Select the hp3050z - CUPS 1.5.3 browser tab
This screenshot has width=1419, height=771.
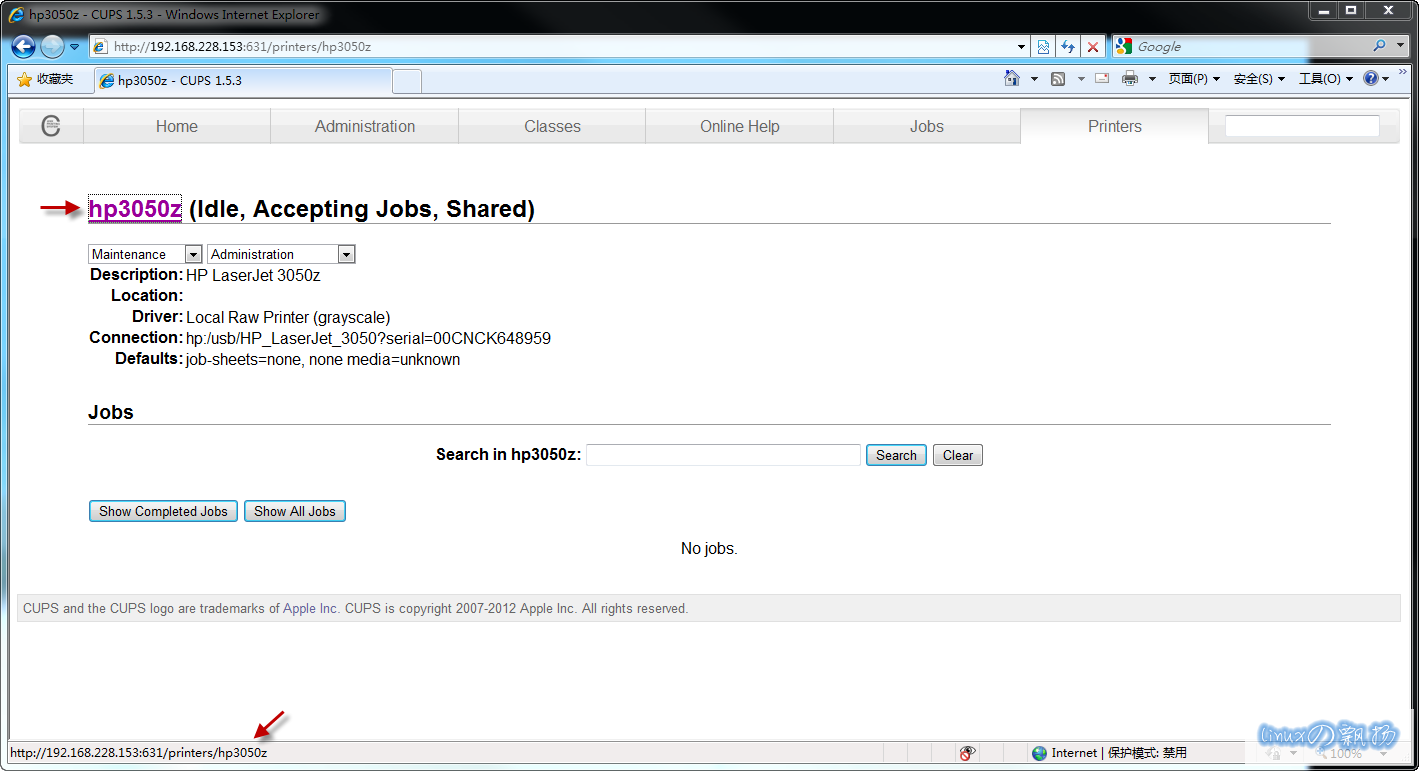pos(243,80)
